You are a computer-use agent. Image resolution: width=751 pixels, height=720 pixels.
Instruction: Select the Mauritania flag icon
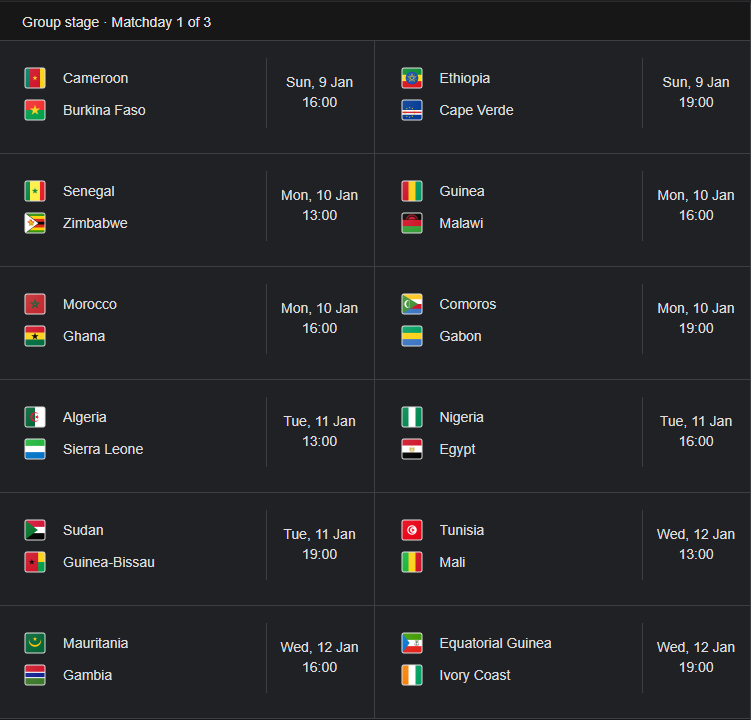coord(35,643)
